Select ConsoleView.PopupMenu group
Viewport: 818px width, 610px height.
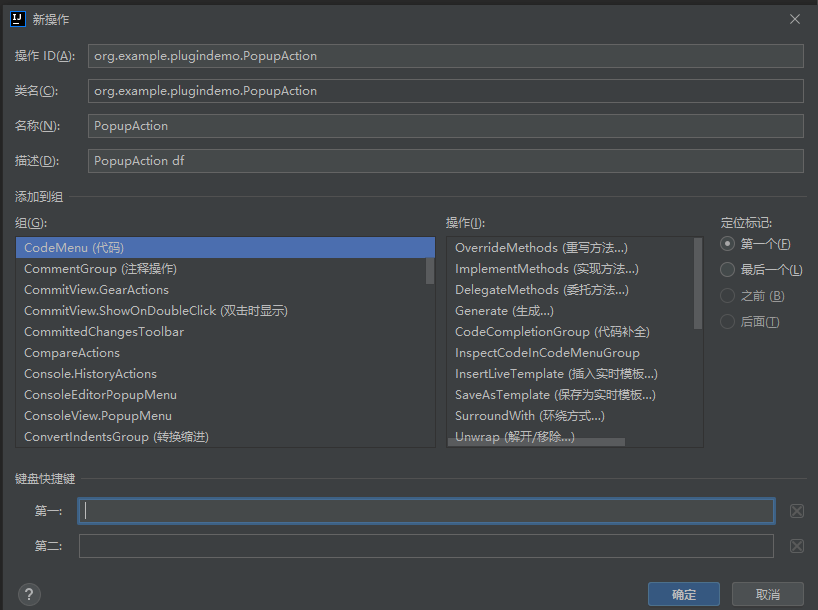pos(225,416)
